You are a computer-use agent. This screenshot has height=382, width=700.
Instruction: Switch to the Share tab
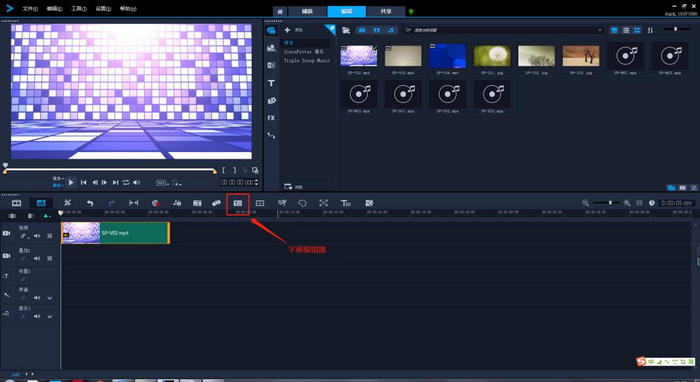pyautogui.click(x=386, y=11)
